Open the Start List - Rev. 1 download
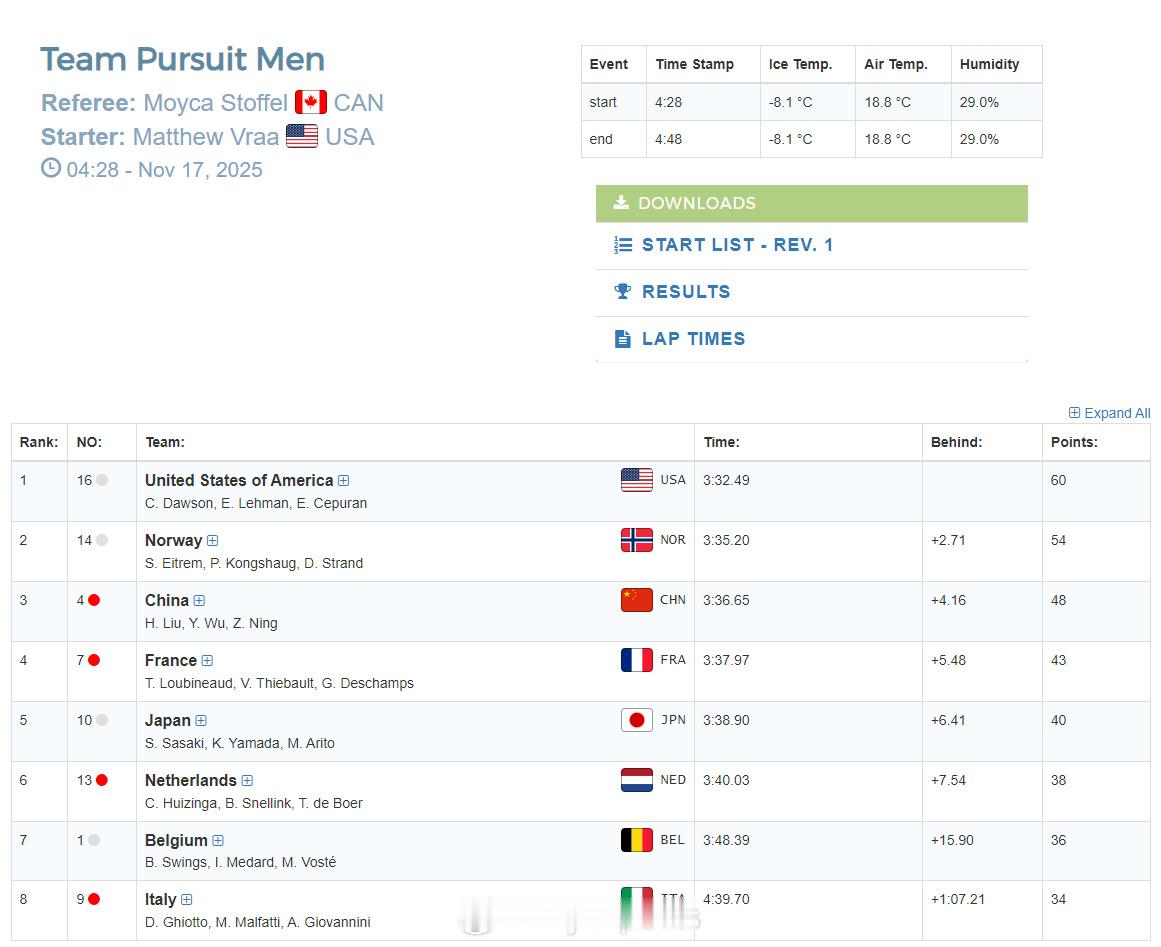Image resolution: width=1161 pixels, height=947 pixels. coord(737,245)
